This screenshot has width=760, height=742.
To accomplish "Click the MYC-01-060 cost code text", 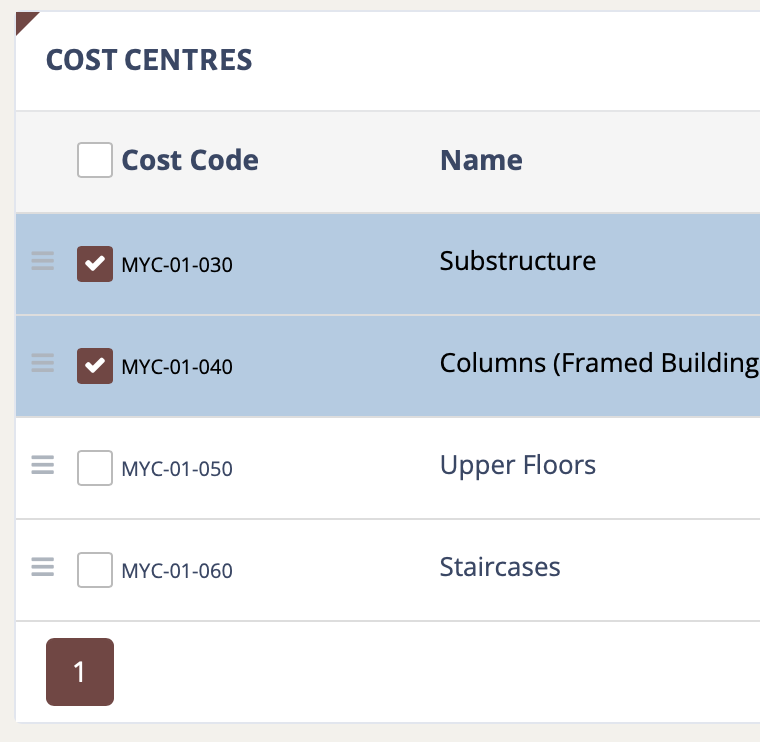I will click(177, 571).
